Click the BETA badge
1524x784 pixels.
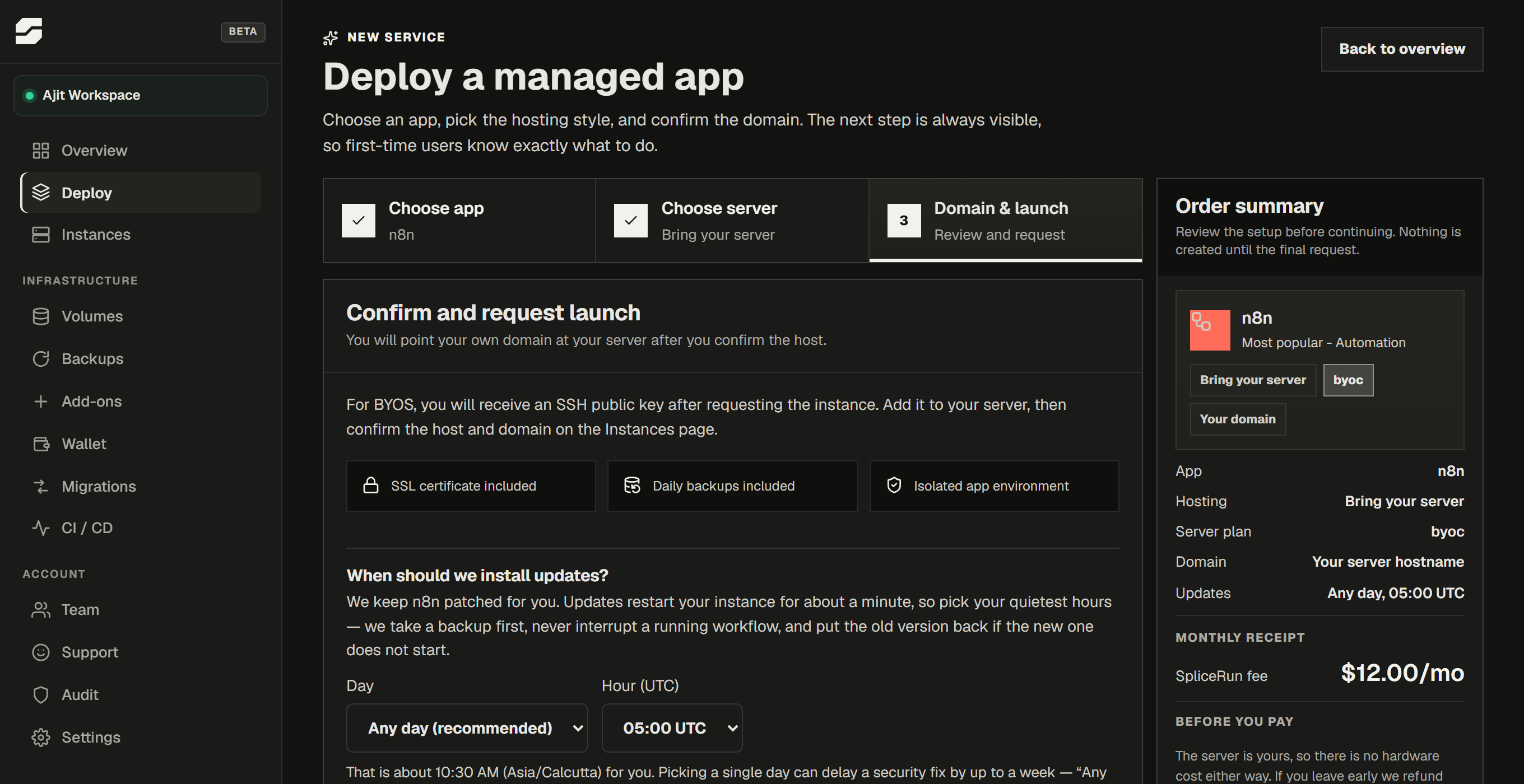243,31
